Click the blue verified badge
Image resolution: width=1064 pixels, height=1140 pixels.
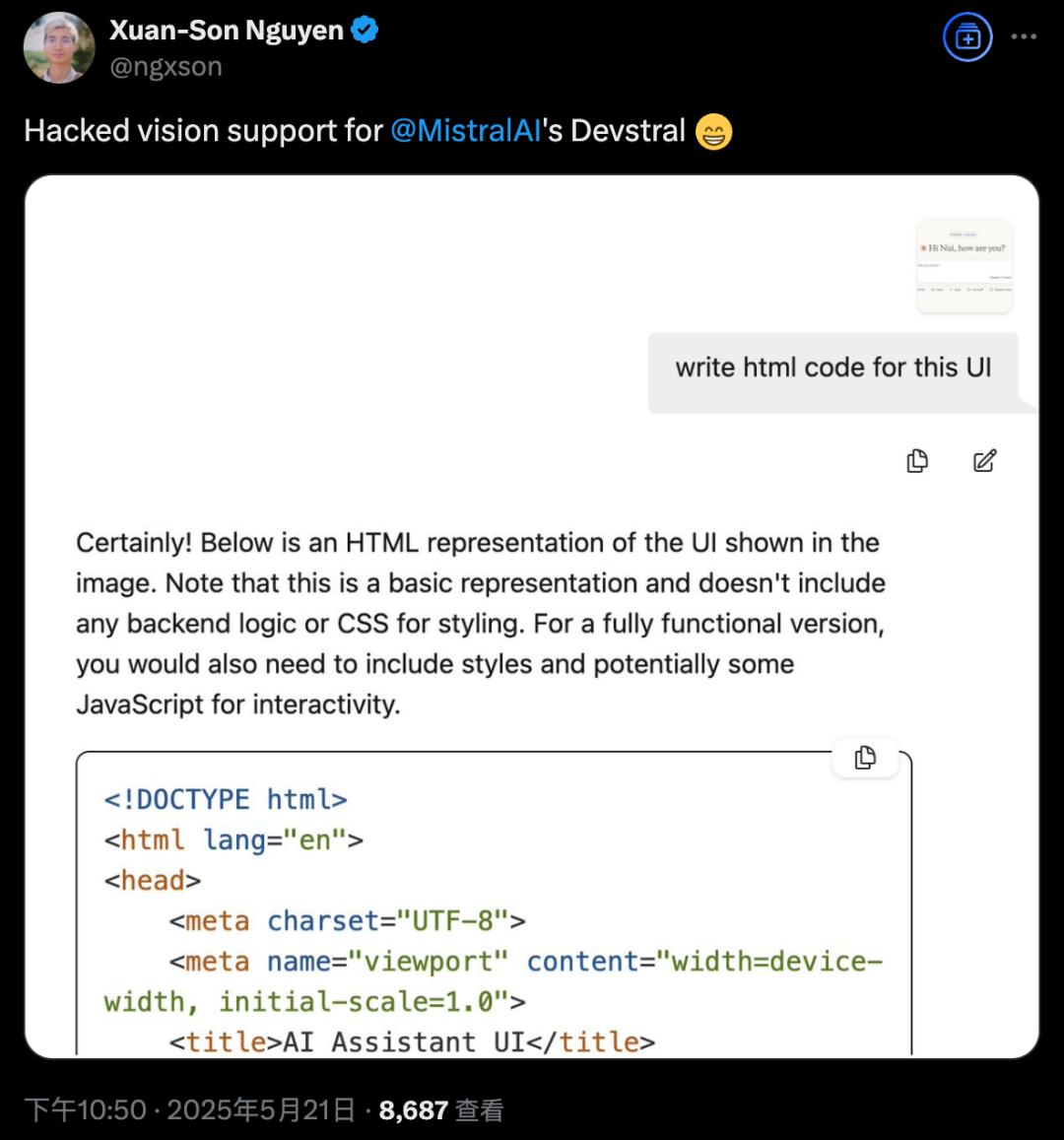(x=365, y=30)
